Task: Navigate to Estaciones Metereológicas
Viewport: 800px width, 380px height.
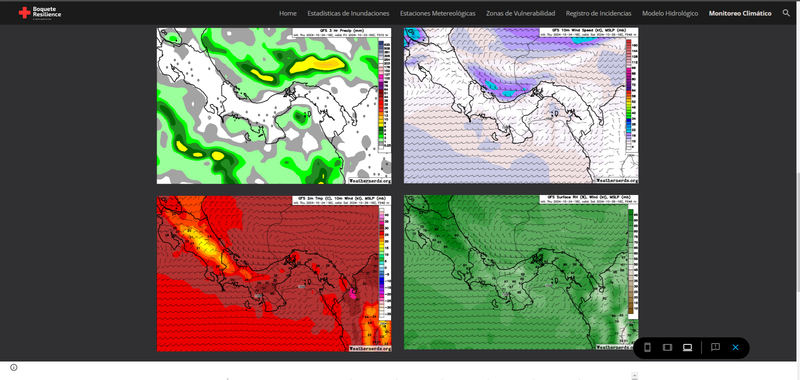Action: tap(438, 13)
